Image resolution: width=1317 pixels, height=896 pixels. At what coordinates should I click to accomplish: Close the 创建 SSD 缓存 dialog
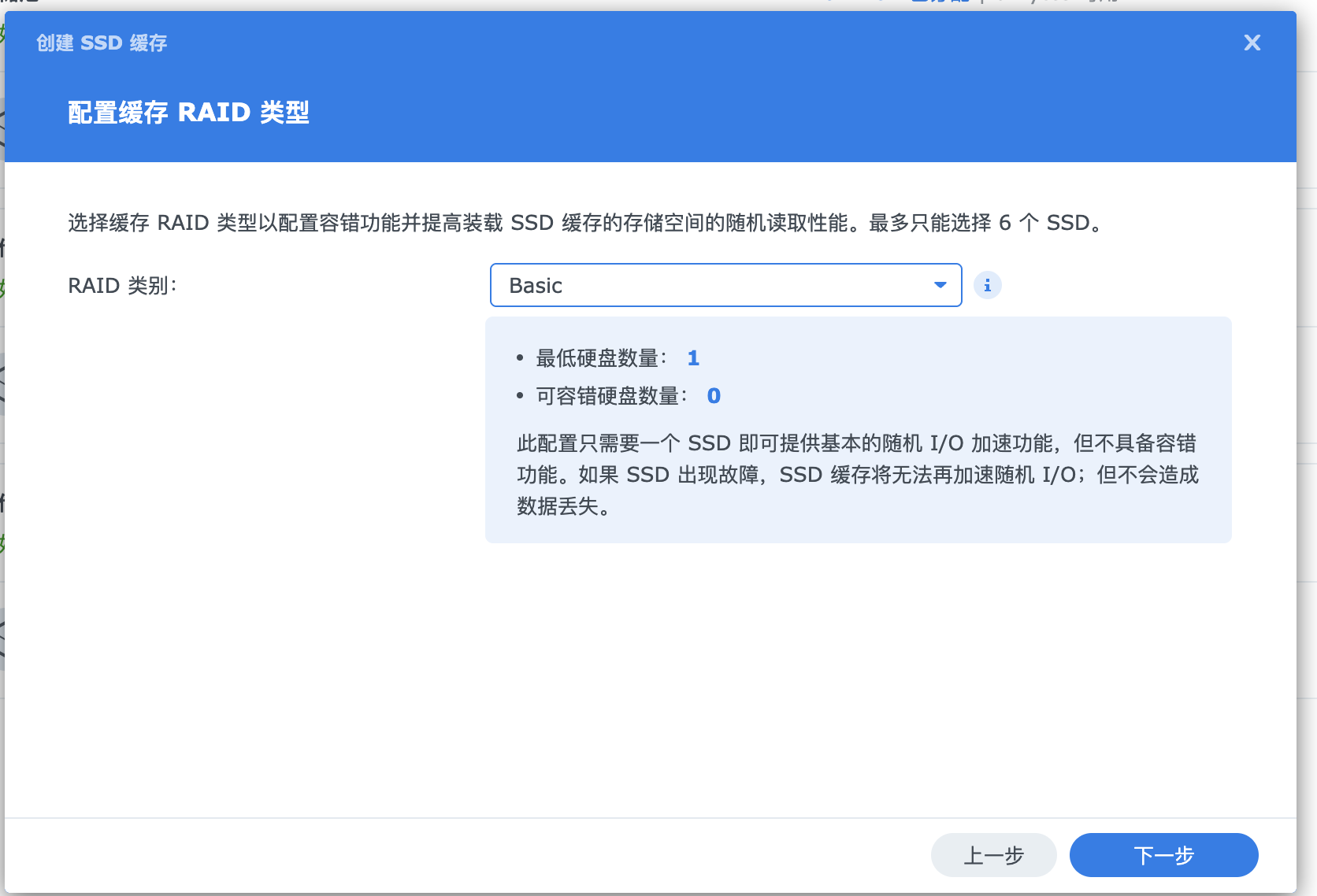click(1252, 43)
